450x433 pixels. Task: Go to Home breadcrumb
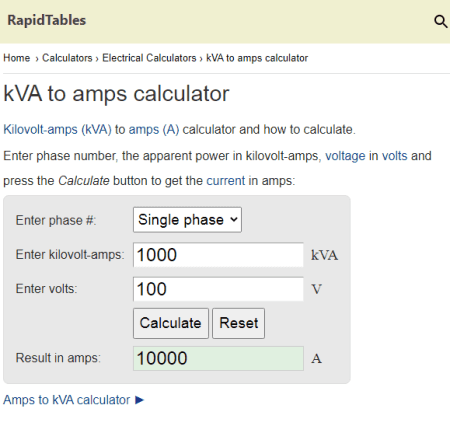[17, 58]
